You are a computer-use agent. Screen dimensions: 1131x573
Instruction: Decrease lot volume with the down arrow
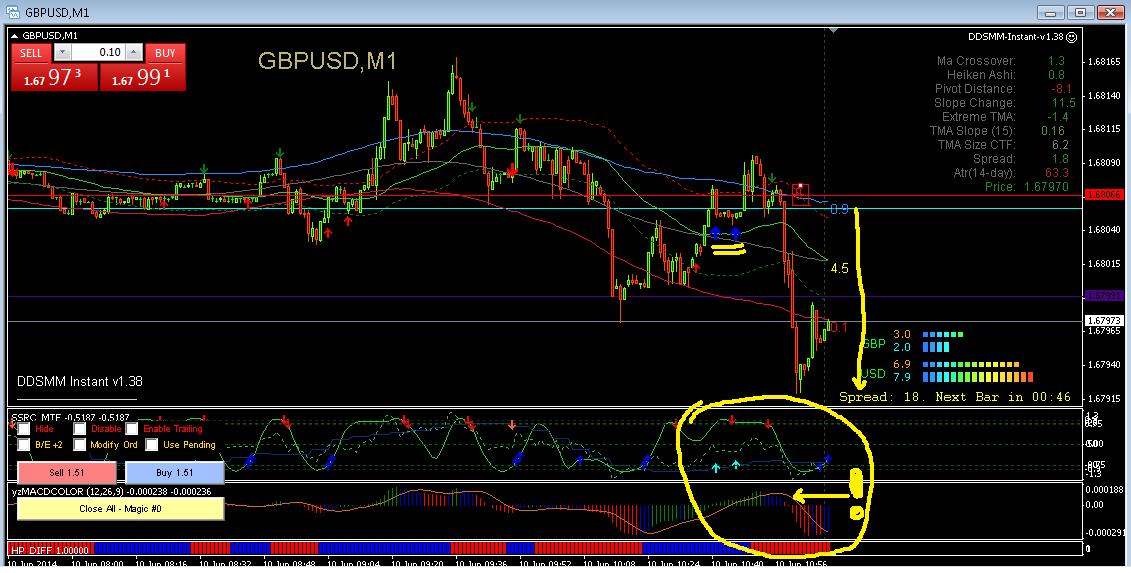[62, 53]
